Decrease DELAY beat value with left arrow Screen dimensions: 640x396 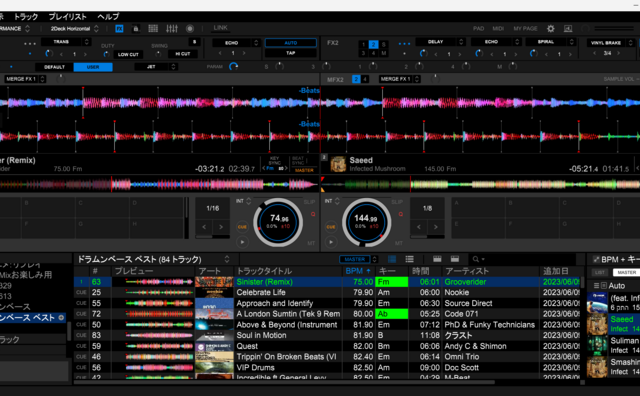click(x=436, y=54)
